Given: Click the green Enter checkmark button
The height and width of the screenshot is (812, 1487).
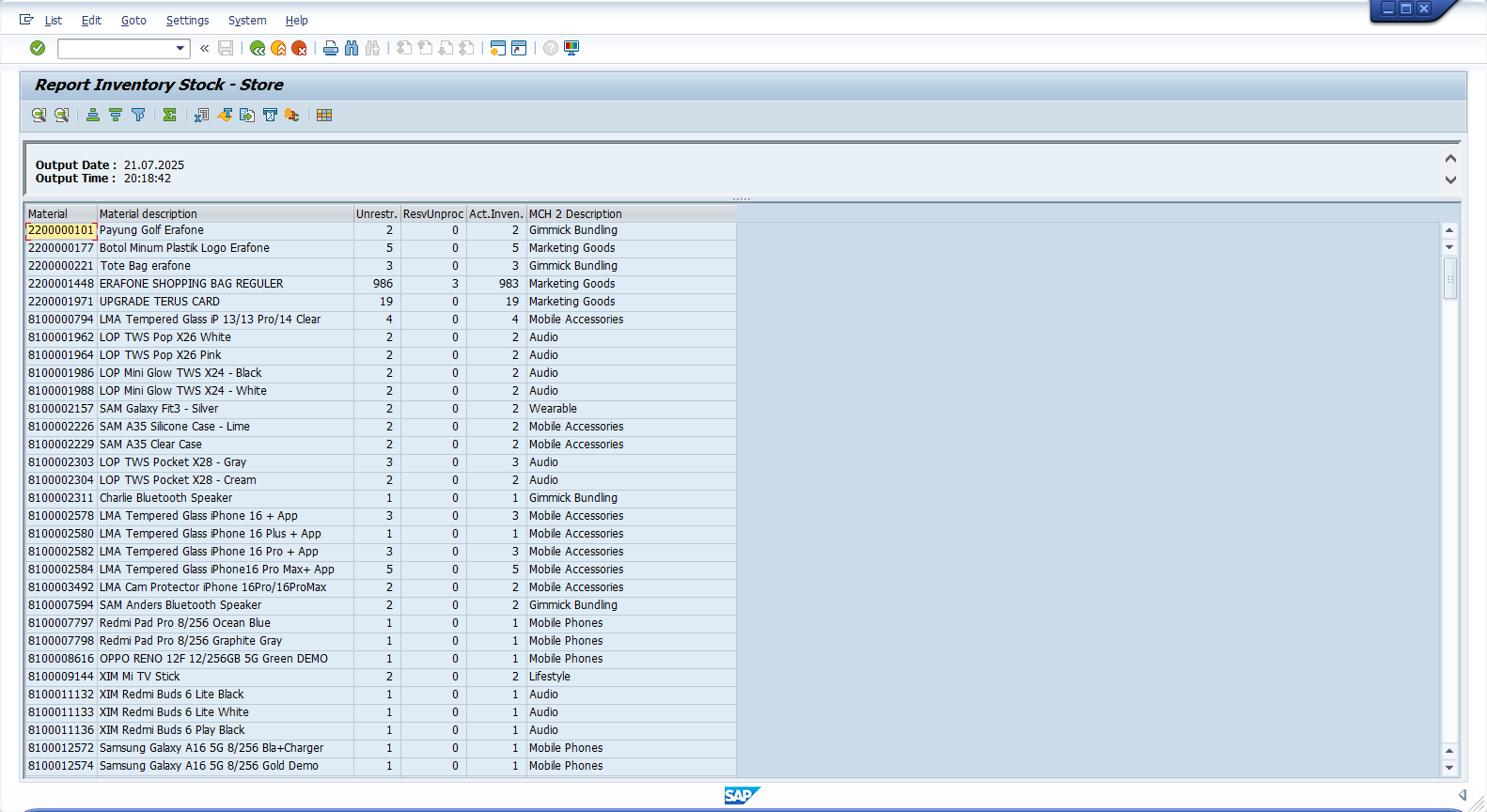Looking at the screenshot, I should [38, 48].
